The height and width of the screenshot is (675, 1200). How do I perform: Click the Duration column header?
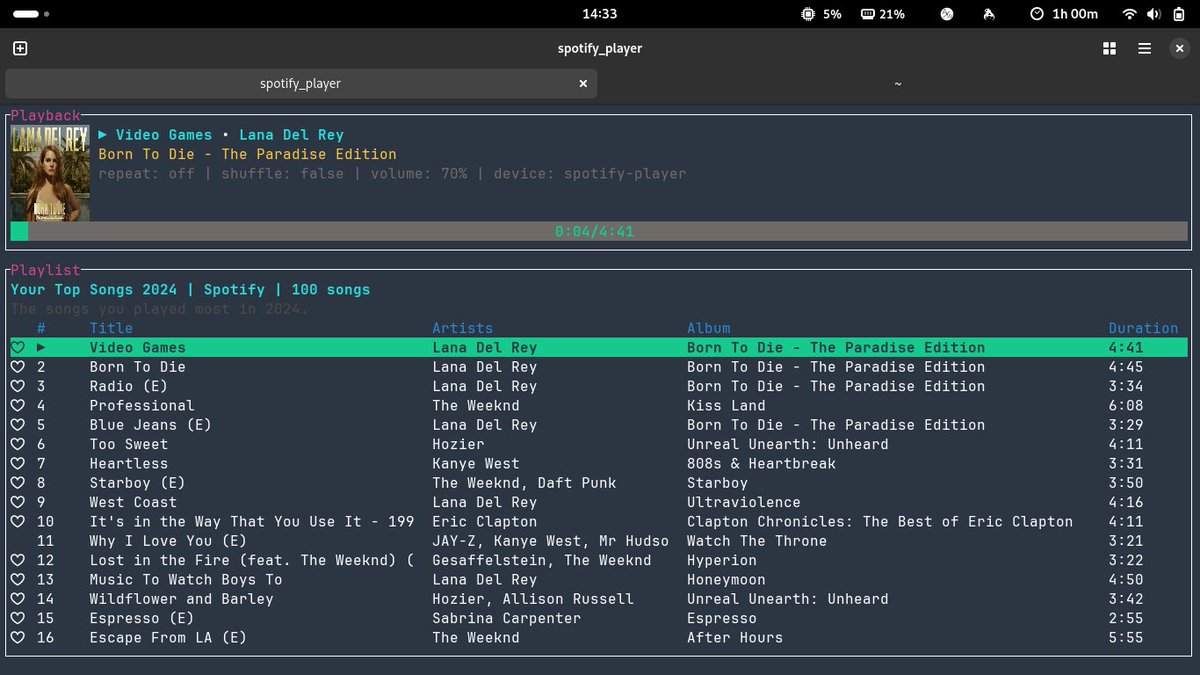point(1143,328)
